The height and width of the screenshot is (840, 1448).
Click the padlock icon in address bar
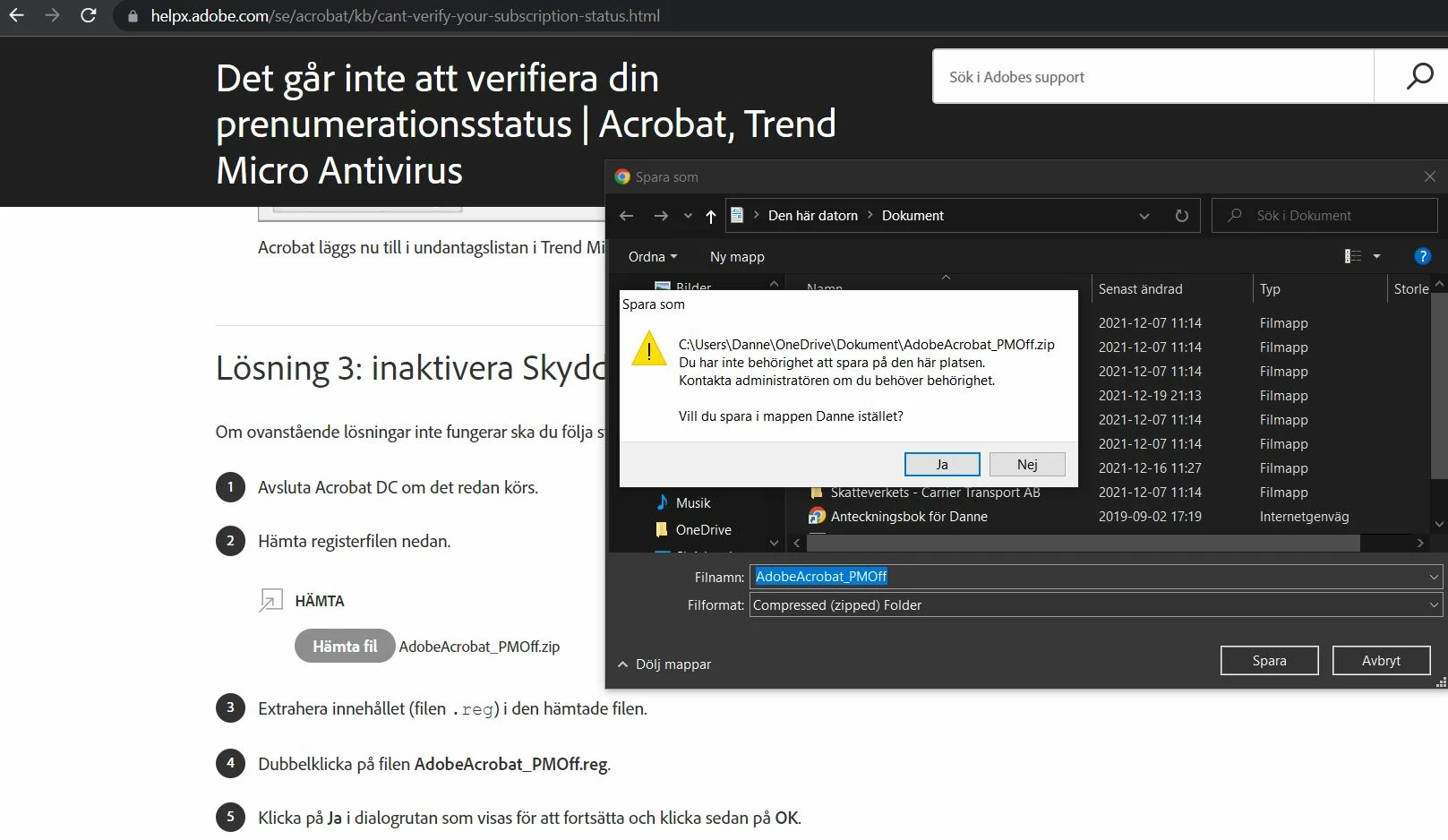pos(133,16)
